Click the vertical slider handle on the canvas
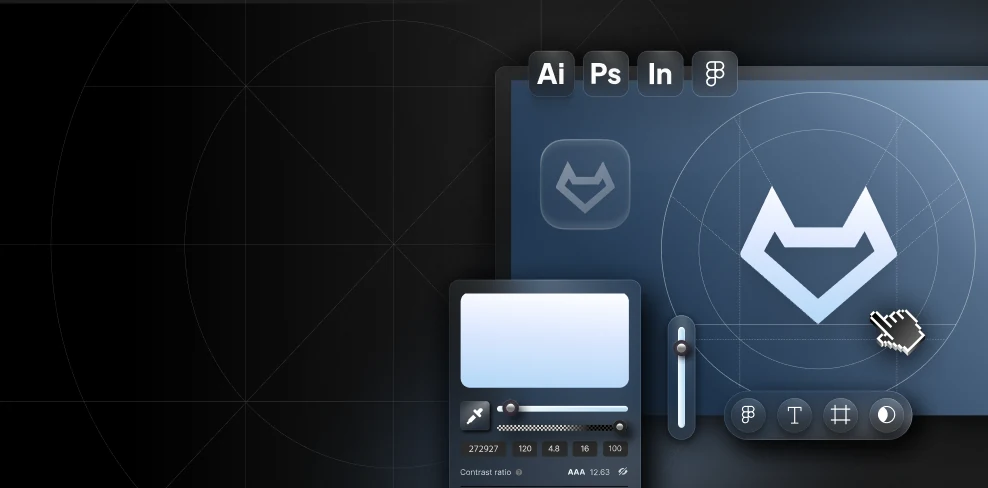Image resolution: width=988 pixels, height=488 pixels. coord(681,348)
